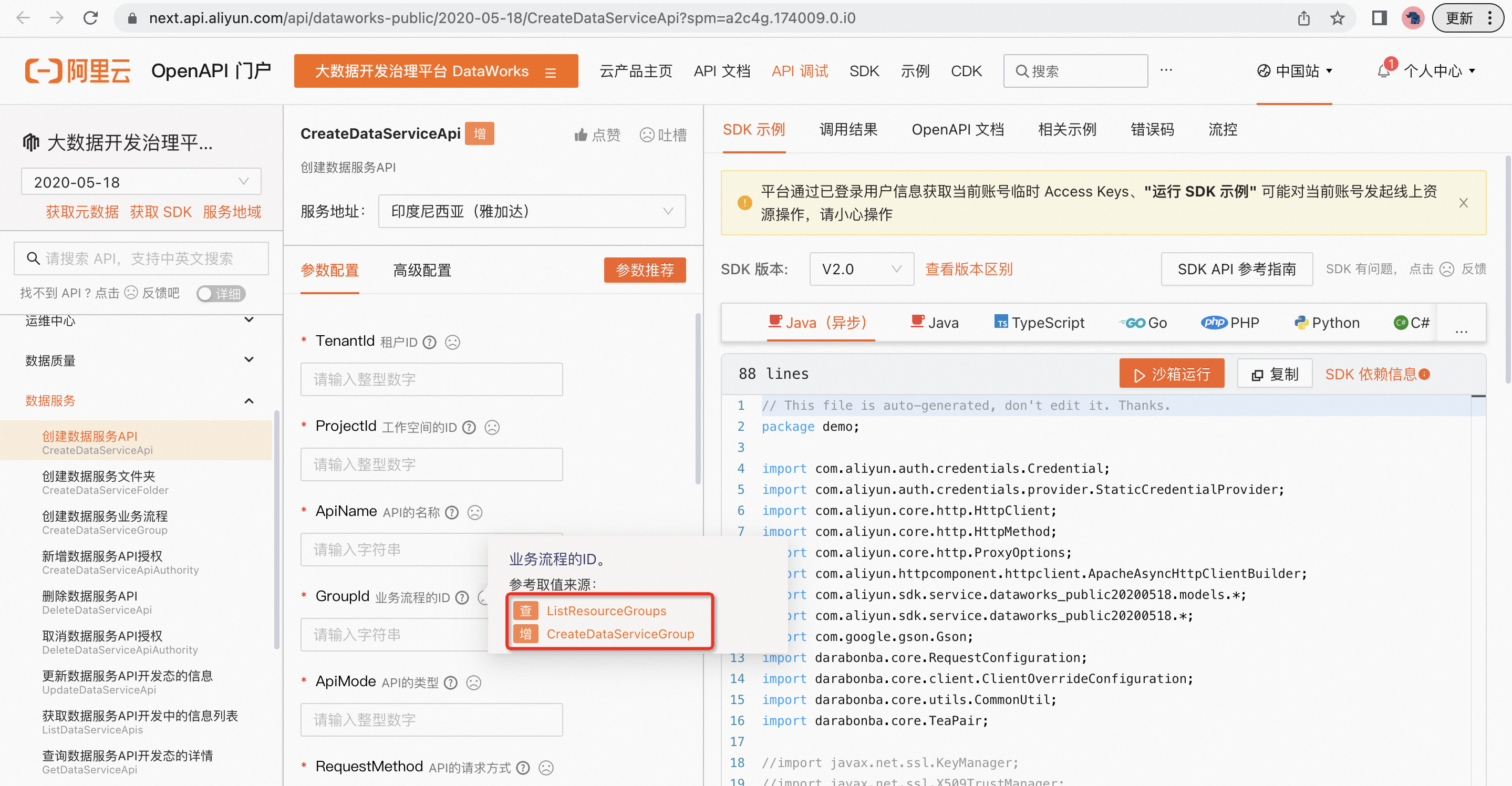The height and width of the screenshot is (786, 1512).
Task: Click the 沙箱运行 button
Action: 1172,374
